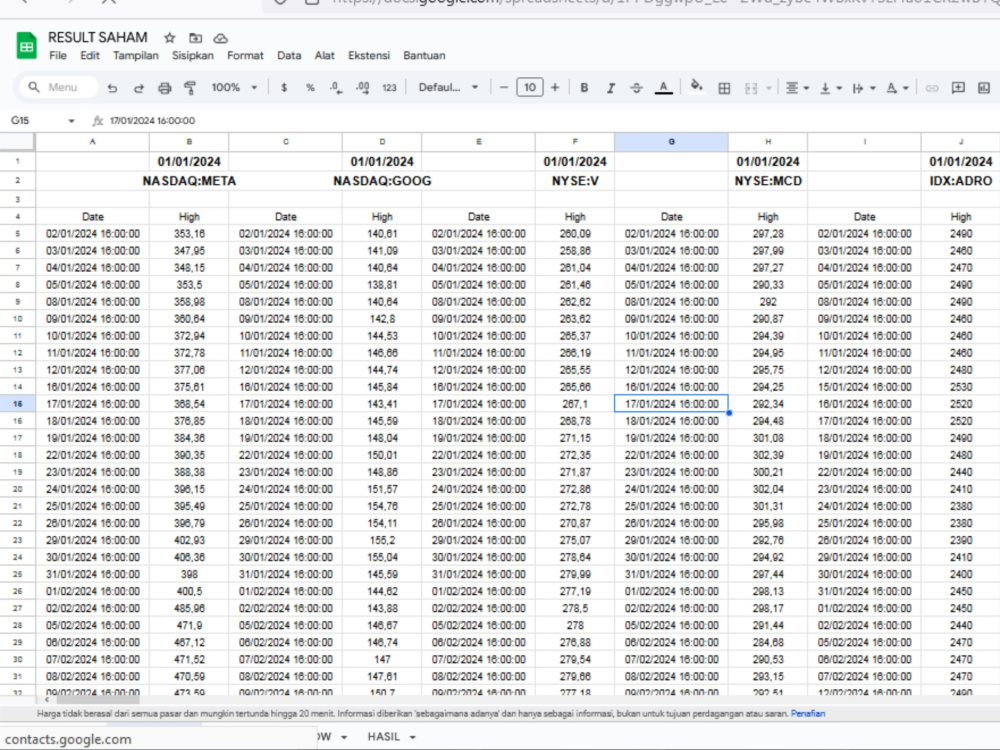Click the Redo arrow icon

tap(138, 88)
